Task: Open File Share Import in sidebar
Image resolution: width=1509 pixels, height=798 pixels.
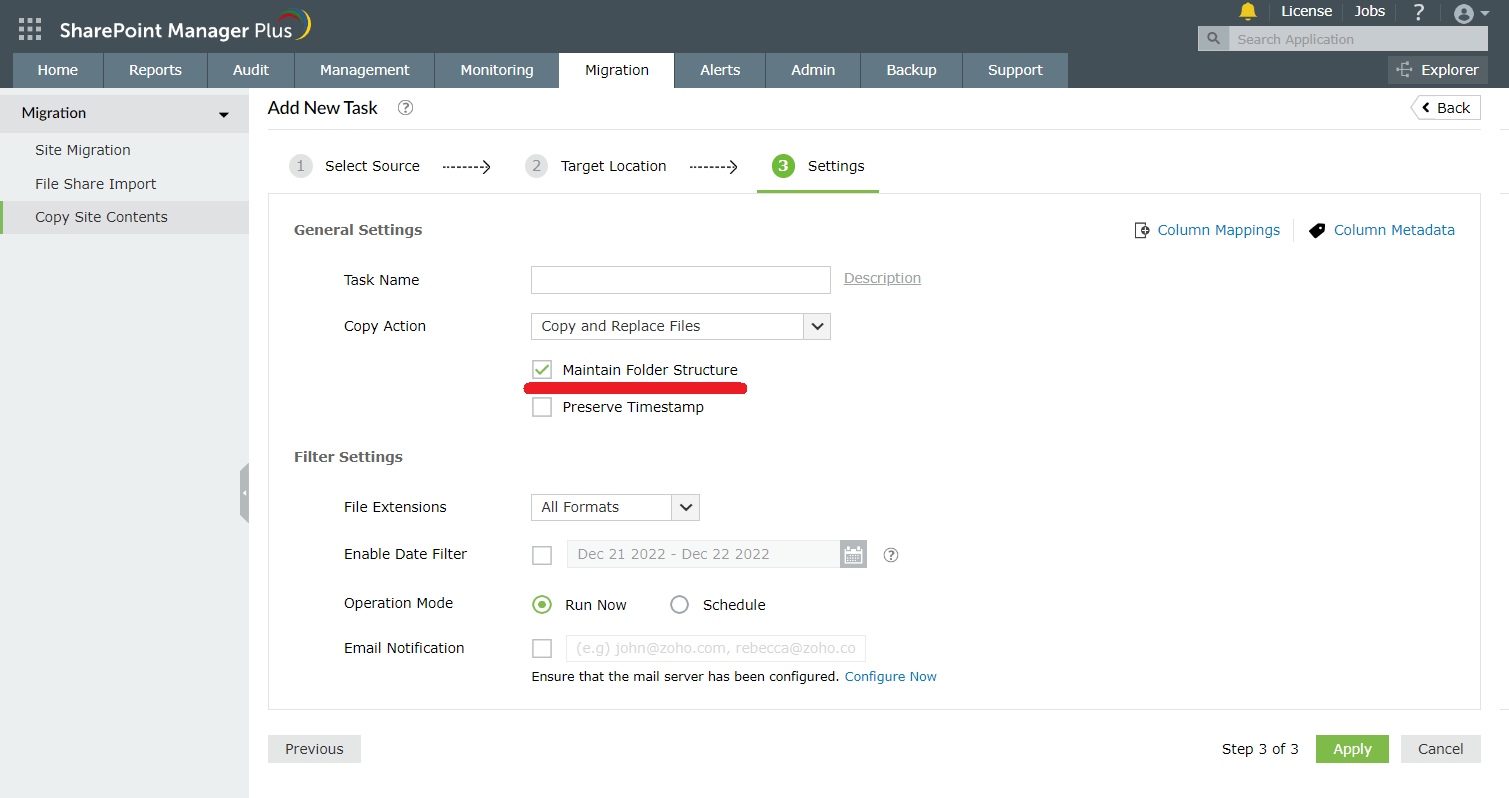Action: point(96,184)
